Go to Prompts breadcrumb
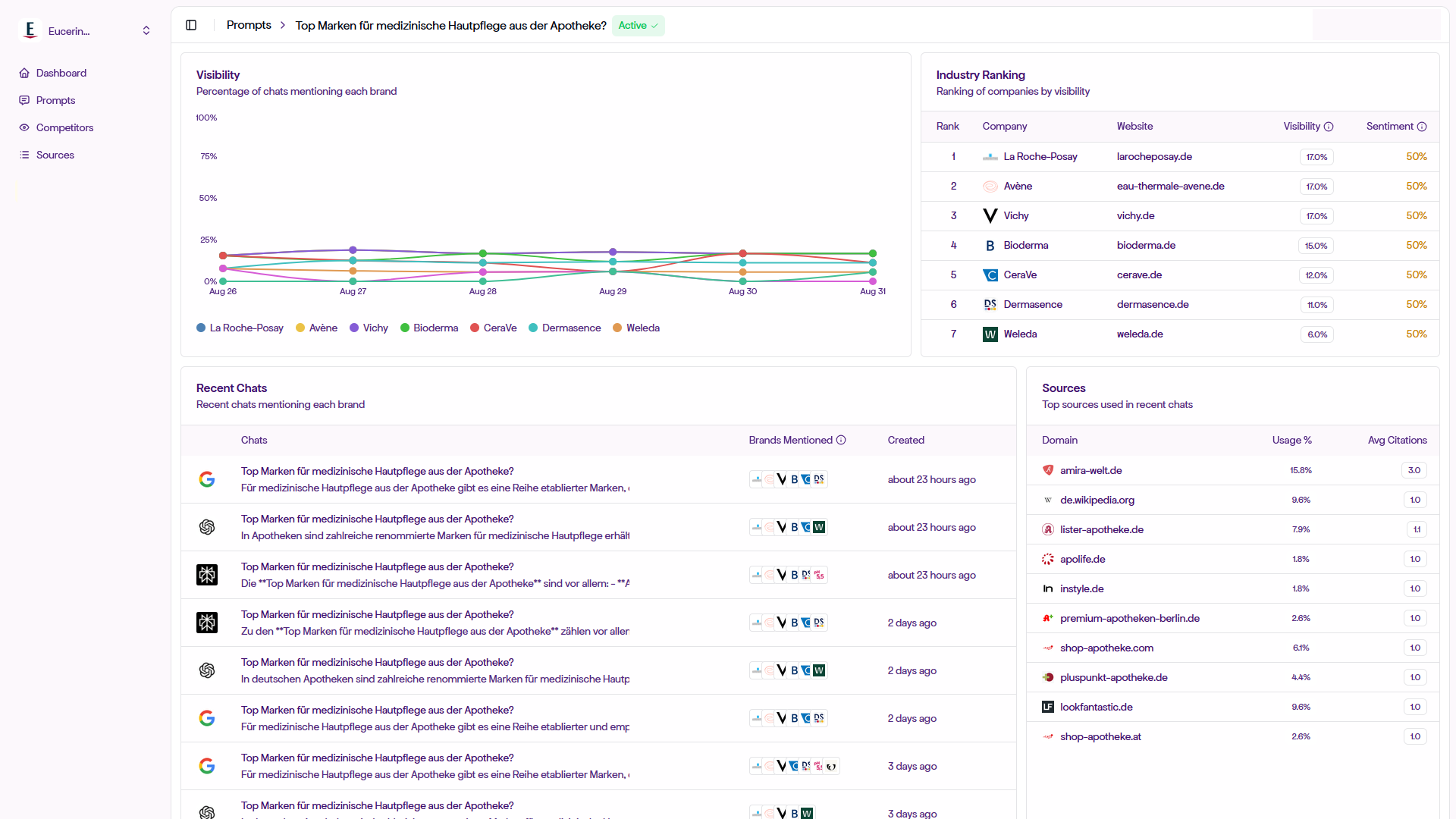Screen dimensions: 1456x819 pyautogui.click(x=249, y=25)
